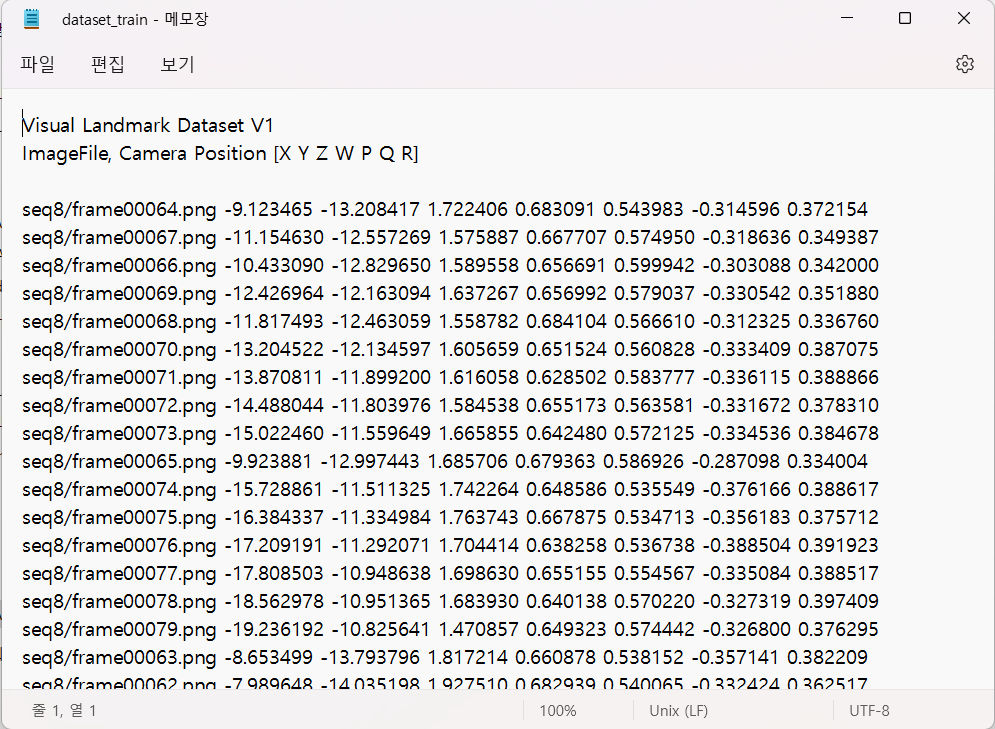
Task: Click the value -10.948638
Action: tap(381, 574)
